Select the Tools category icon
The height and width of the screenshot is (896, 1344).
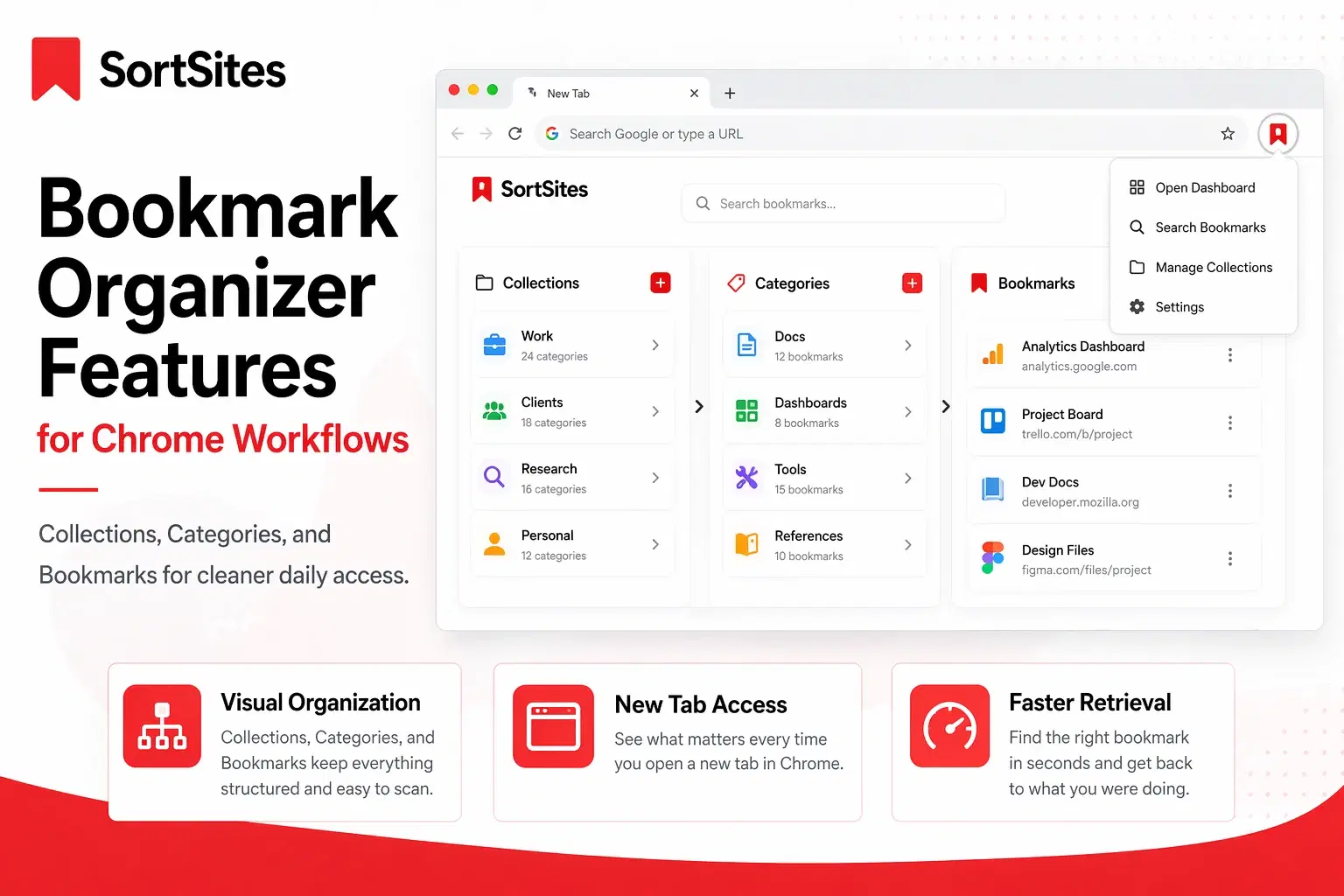pyautogui.click(x=746, y=478)
